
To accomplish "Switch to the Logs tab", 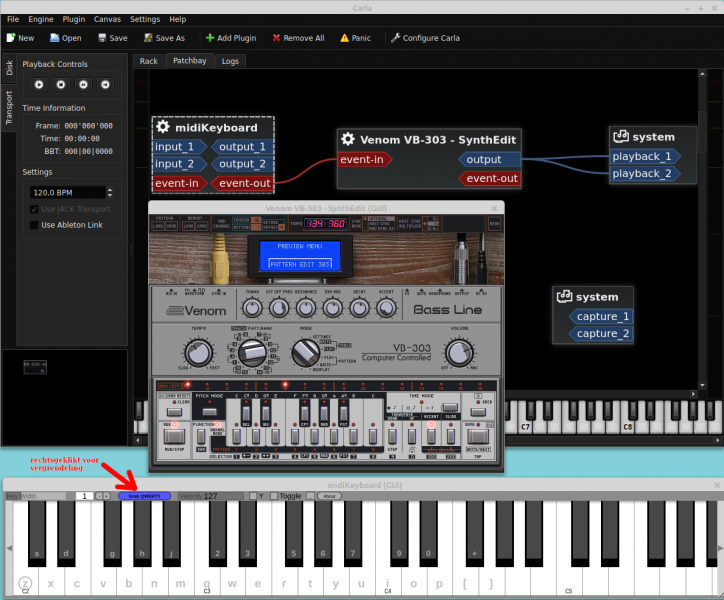I will (230, 61).
